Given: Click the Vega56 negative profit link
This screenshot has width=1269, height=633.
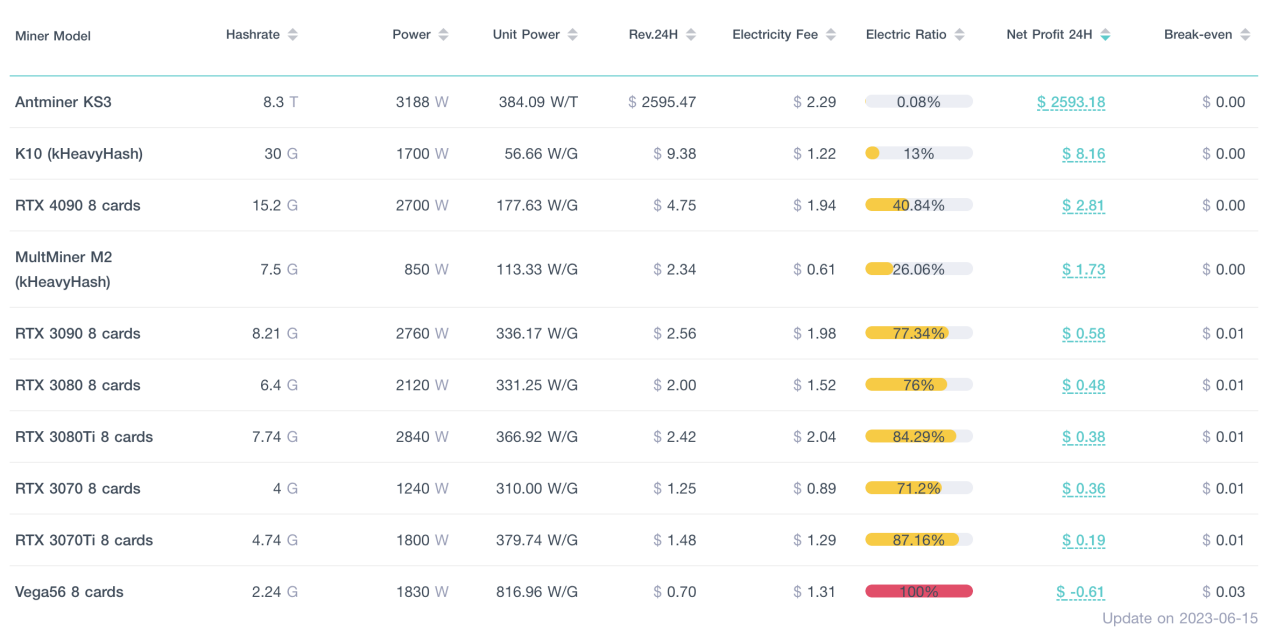Looking at the screenshot, I should (1080, 591).
